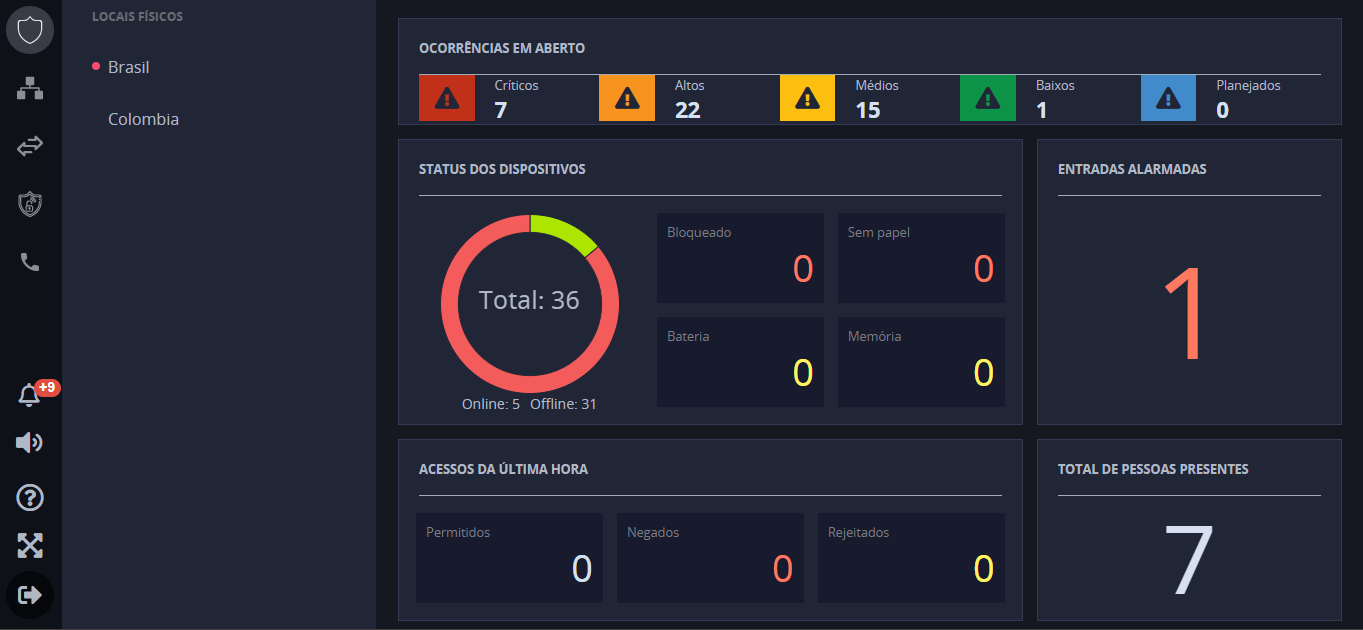Toggle the sound speaker icon
This screenshot has width=1363, height=630.
[30, 443]
